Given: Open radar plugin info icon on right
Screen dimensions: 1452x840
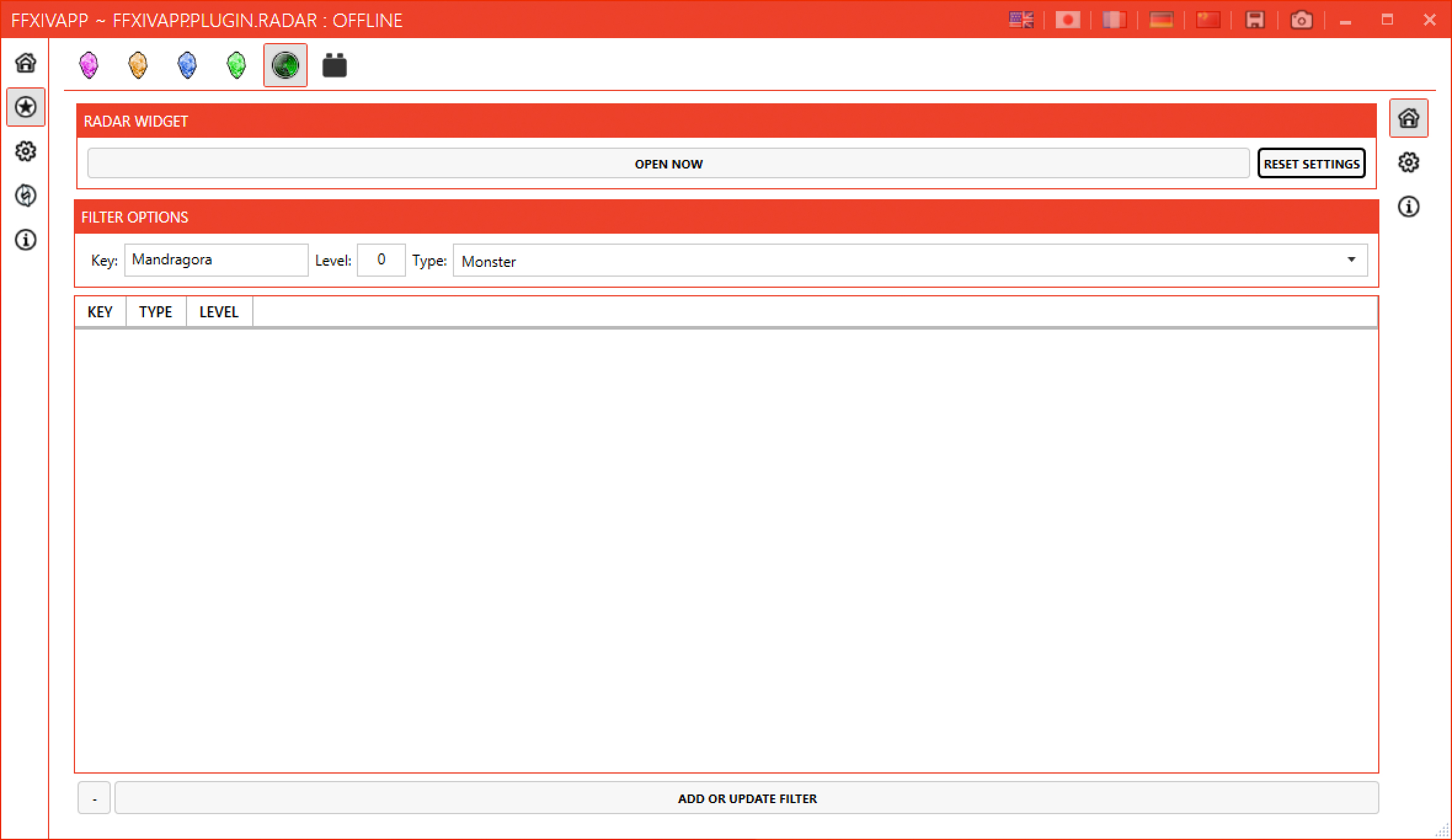Looking at the screenshot, I should point(1409,207).
